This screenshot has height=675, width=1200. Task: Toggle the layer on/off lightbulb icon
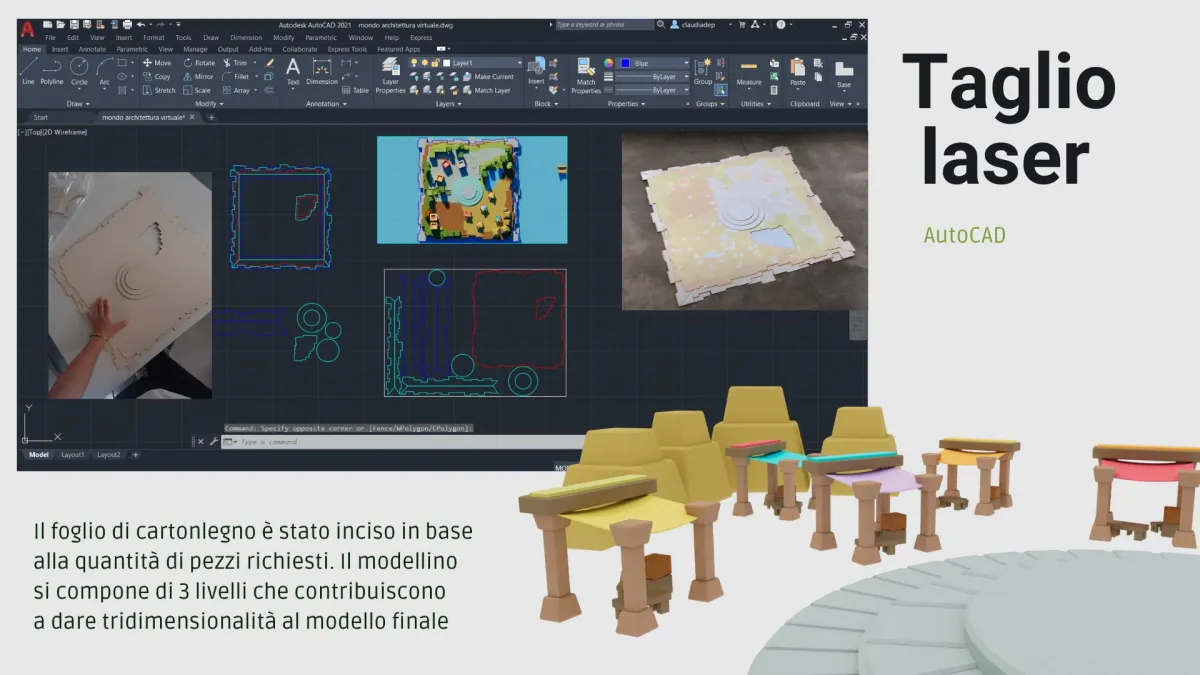[x=413, y=63]
